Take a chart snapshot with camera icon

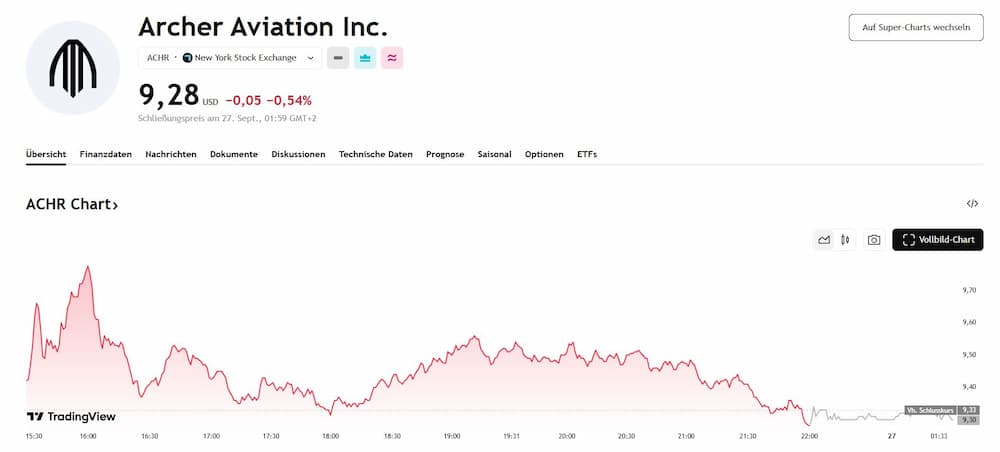874,240
